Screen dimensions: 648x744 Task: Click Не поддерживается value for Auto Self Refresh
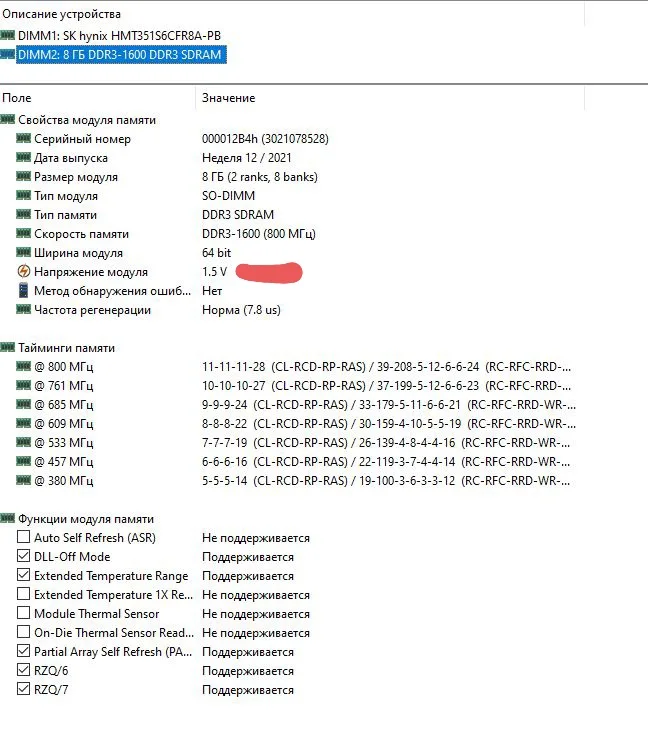click(256, 538)
